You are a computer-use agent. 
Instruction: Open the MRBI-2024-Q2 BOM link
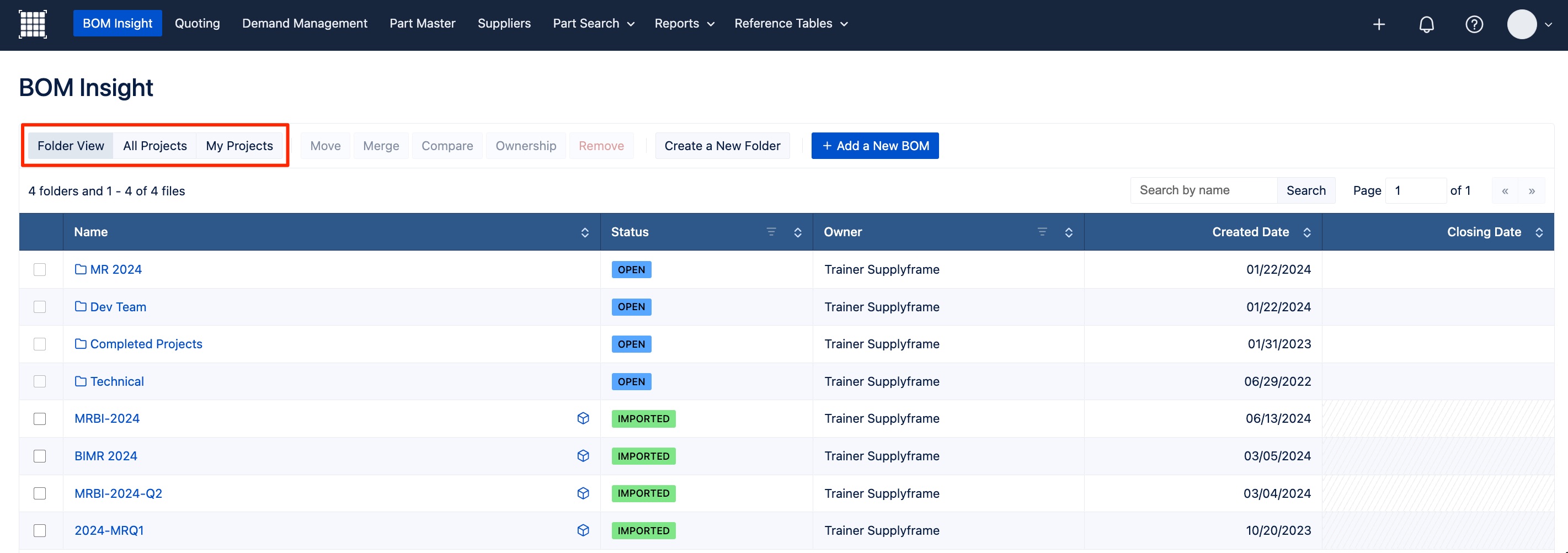(x=118, y=493)
